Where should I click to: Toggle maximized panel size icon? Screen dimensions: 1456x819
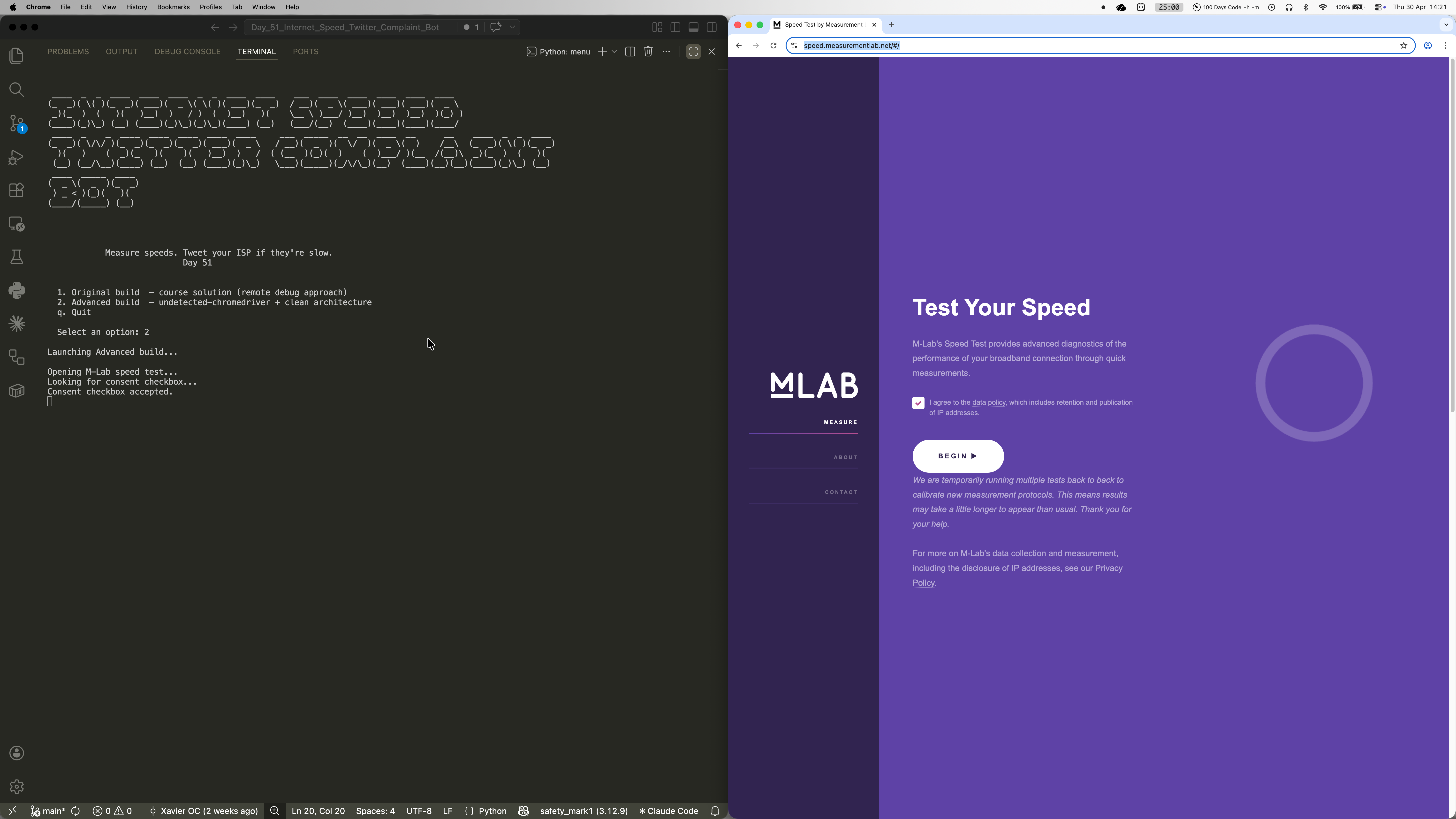coord(694,52)
